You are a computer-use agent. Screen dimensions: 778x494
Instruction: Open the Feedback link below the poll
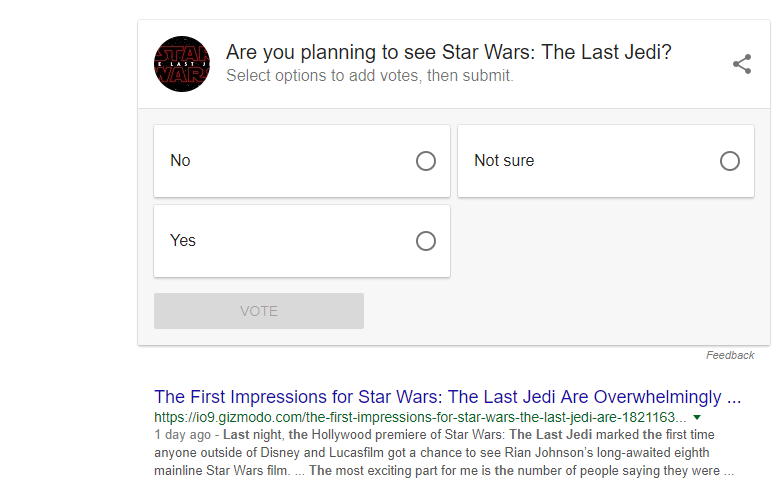pyautogui.click(x=730, y=355)
